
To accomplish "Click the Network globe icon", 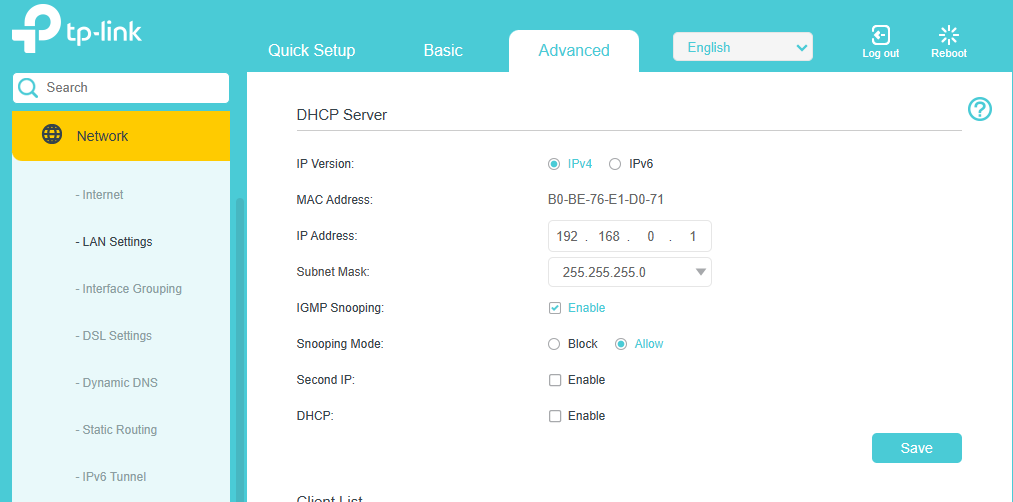I will [52, 135].
